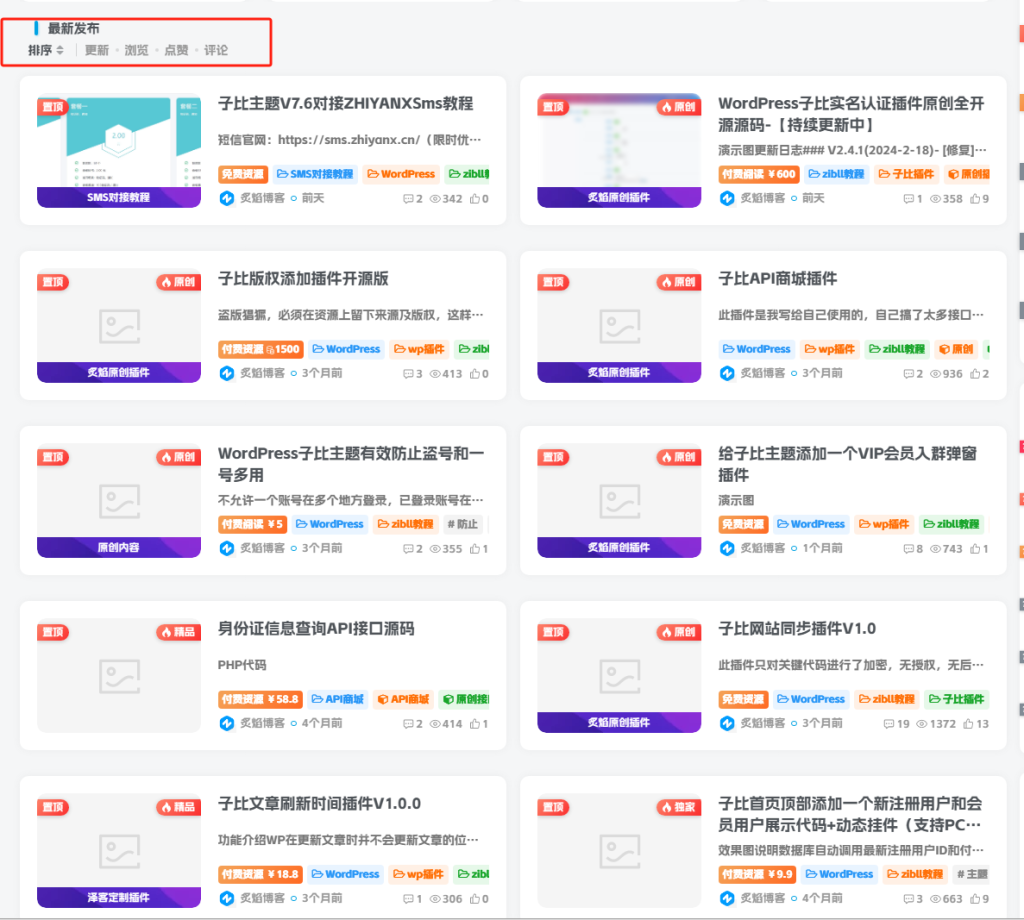This screenshot has height=920, width=1024.
Task: Click 付费资源 ¥600 price badge
Action: click(758, 174)
